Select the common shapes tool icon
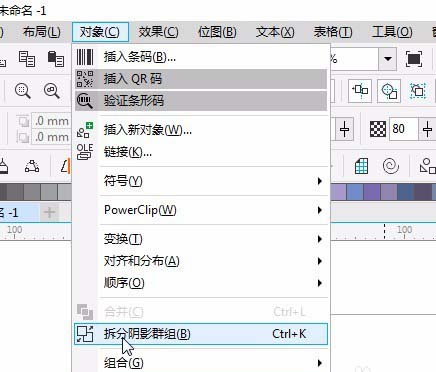 (428, 166)
